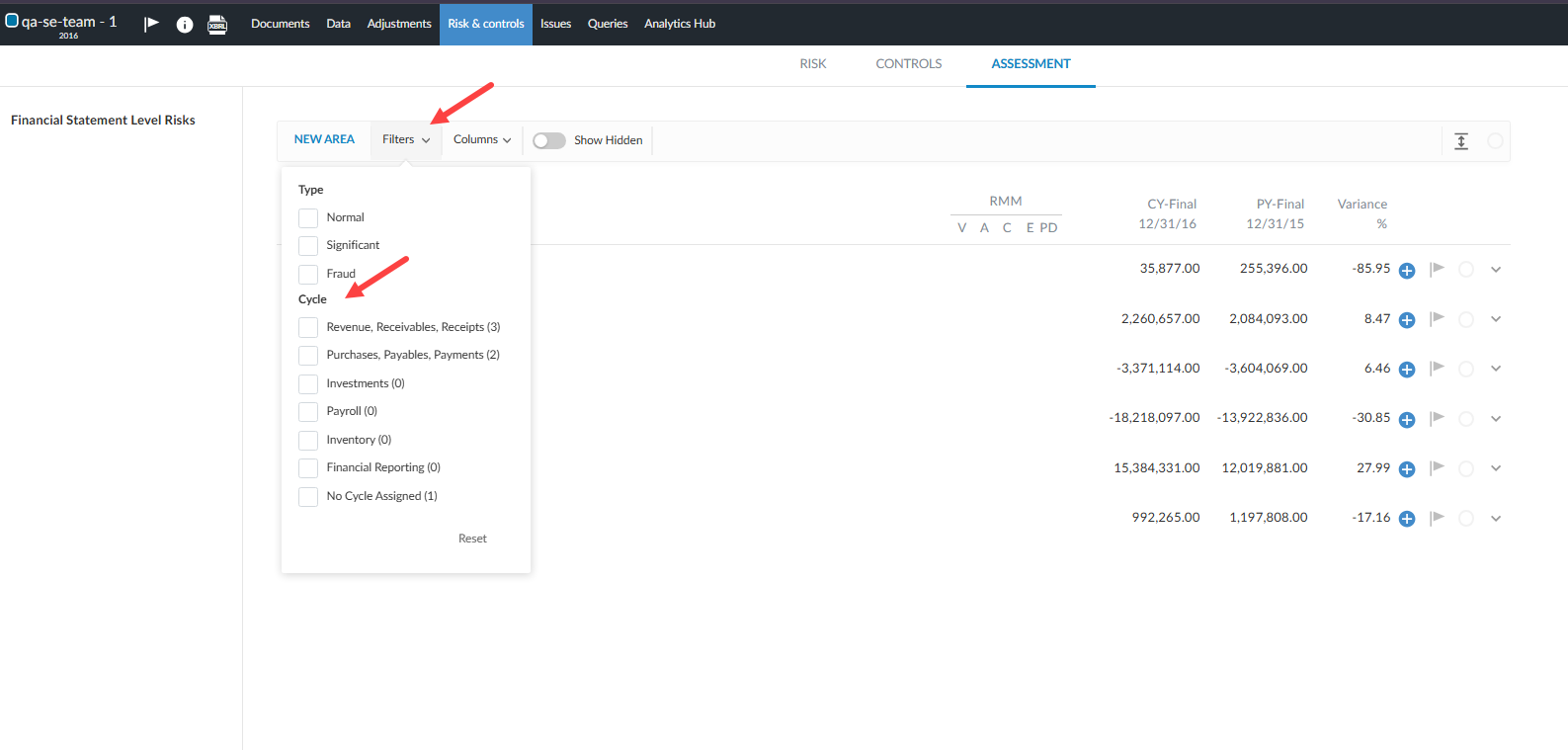
Task: Add item on the -18,218,097.00 row
Action: (x=1407, y=420)
